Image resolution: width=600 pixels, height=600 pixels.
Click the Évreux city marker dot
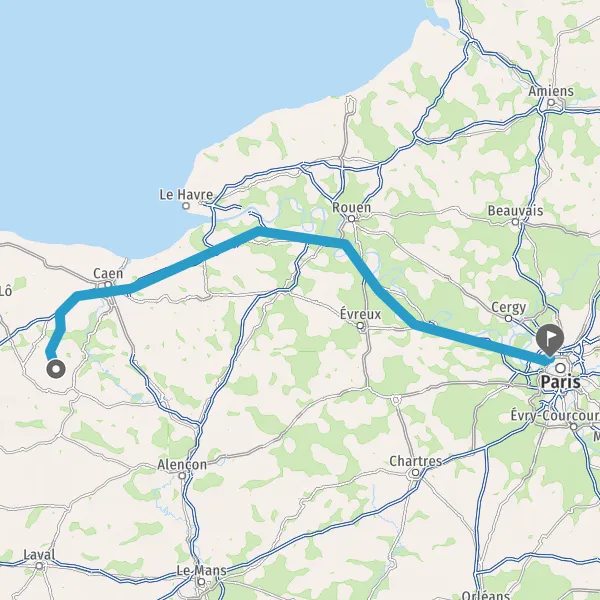tap(360, 326)
